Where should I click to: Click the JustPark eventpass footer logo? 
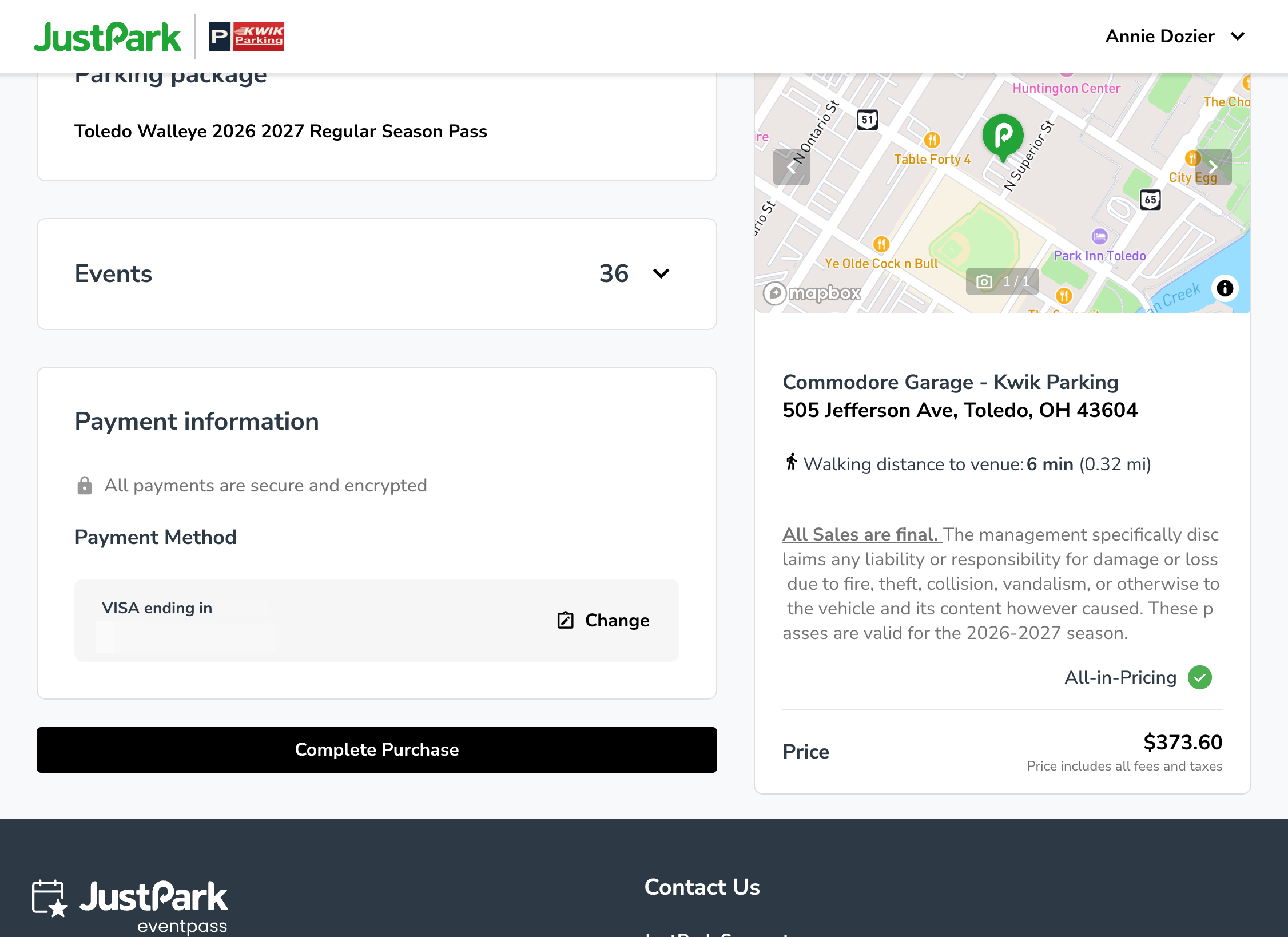coord(130,907)
